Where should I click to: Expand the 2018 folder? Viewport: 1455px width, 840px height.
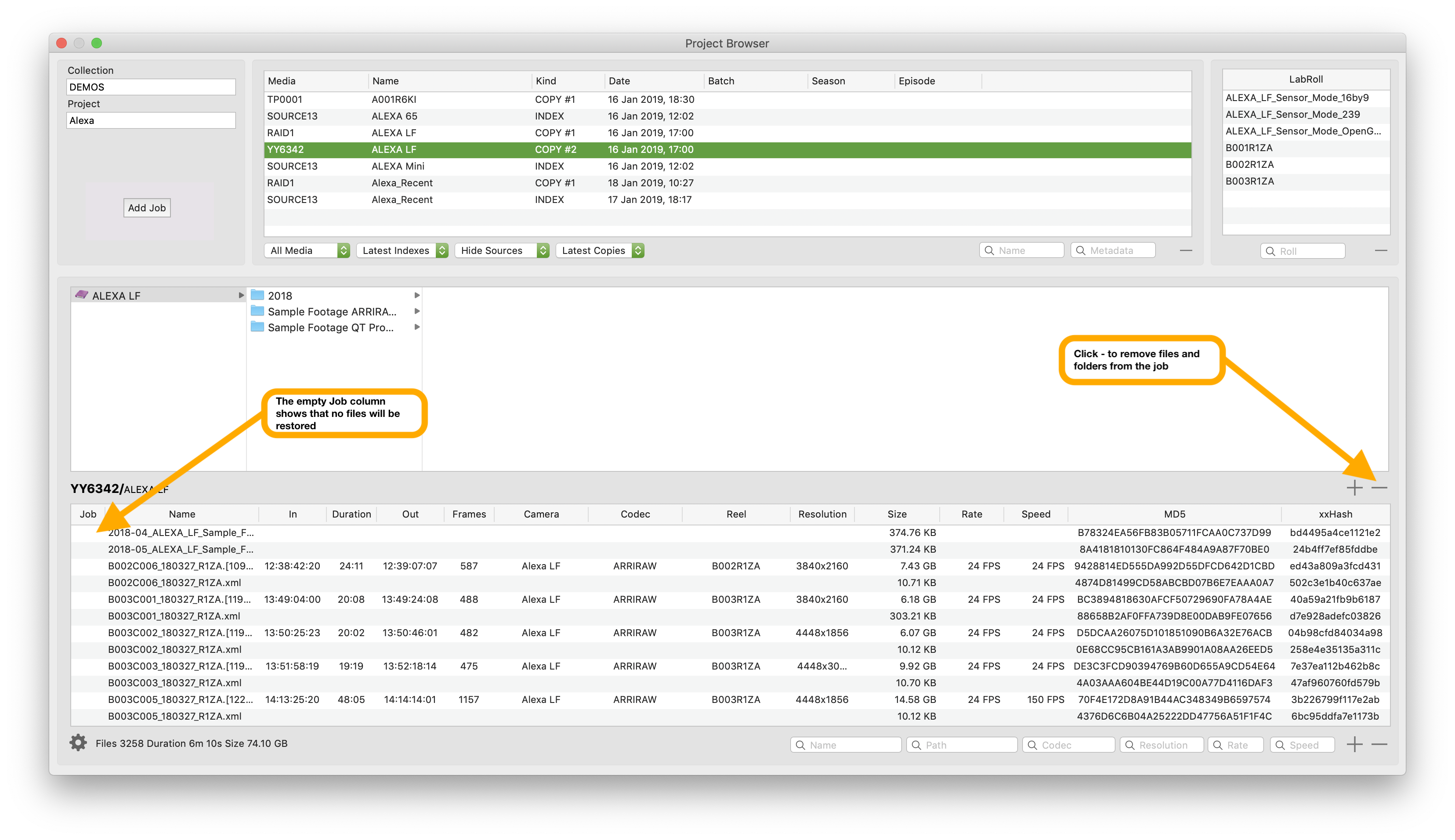(x=416, y=295)
